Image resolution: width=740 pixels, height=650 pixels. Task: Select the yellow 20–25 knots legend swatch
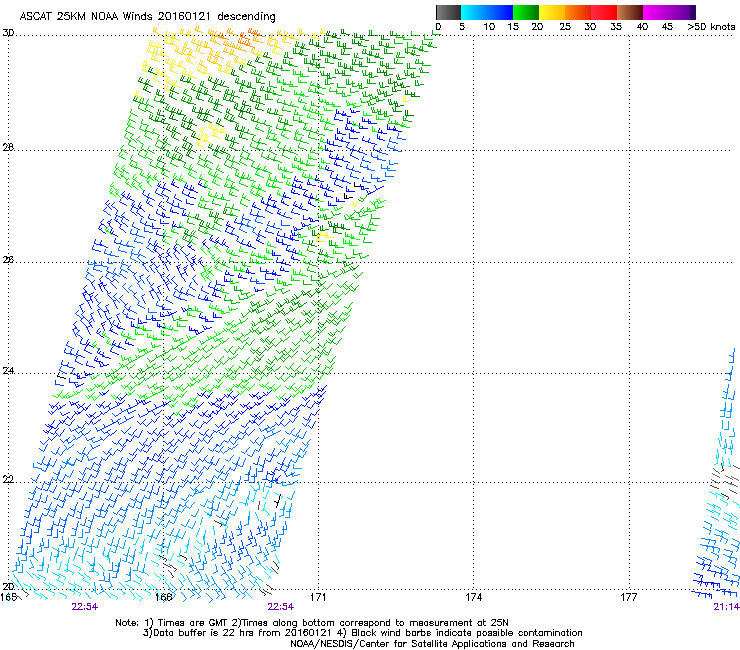tap(552, 12)
